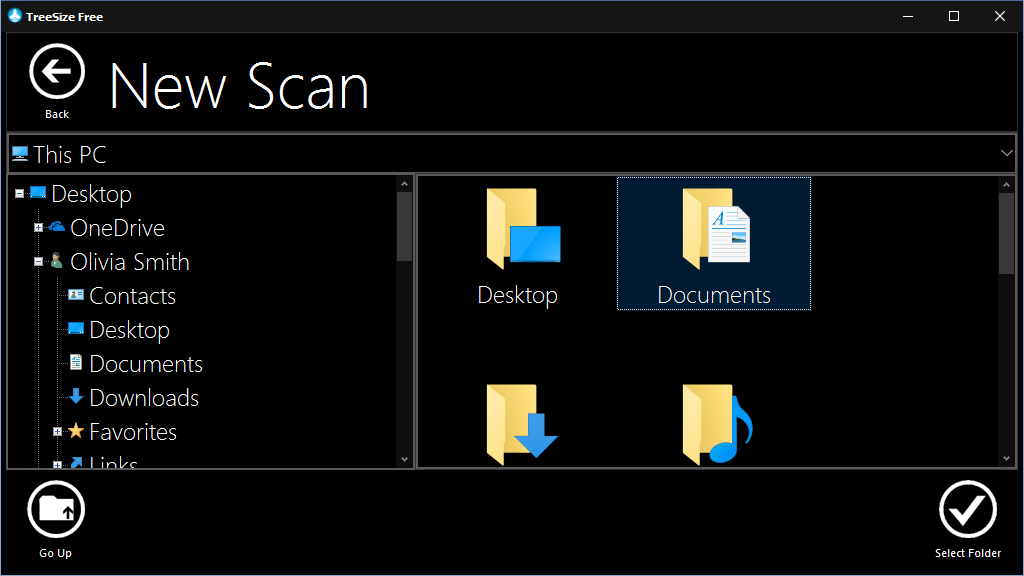1024x576 pixels.
Task: Click the tree panel scroll up arrow
Action: [x=404, y=184]
